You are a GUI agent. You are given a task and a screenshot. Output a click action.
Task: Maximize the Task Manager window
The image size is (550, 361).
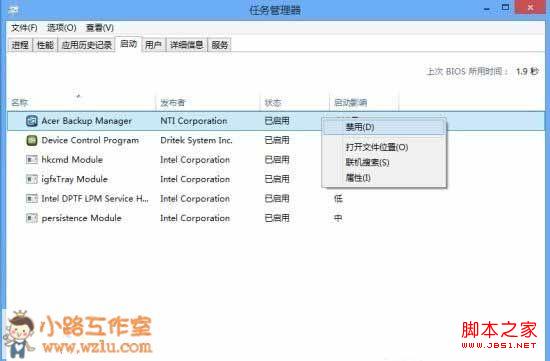pyautogui.click(x=505, y=8)
